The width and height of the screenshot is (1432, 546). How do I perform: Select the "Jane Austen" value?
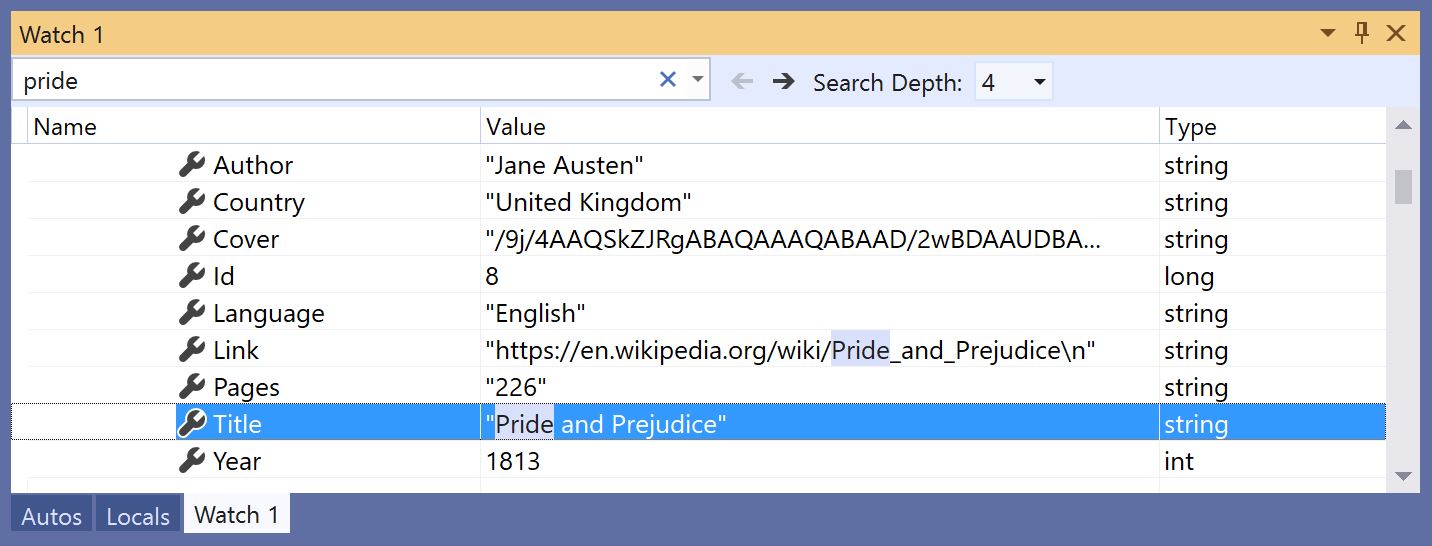click(565, 165)
